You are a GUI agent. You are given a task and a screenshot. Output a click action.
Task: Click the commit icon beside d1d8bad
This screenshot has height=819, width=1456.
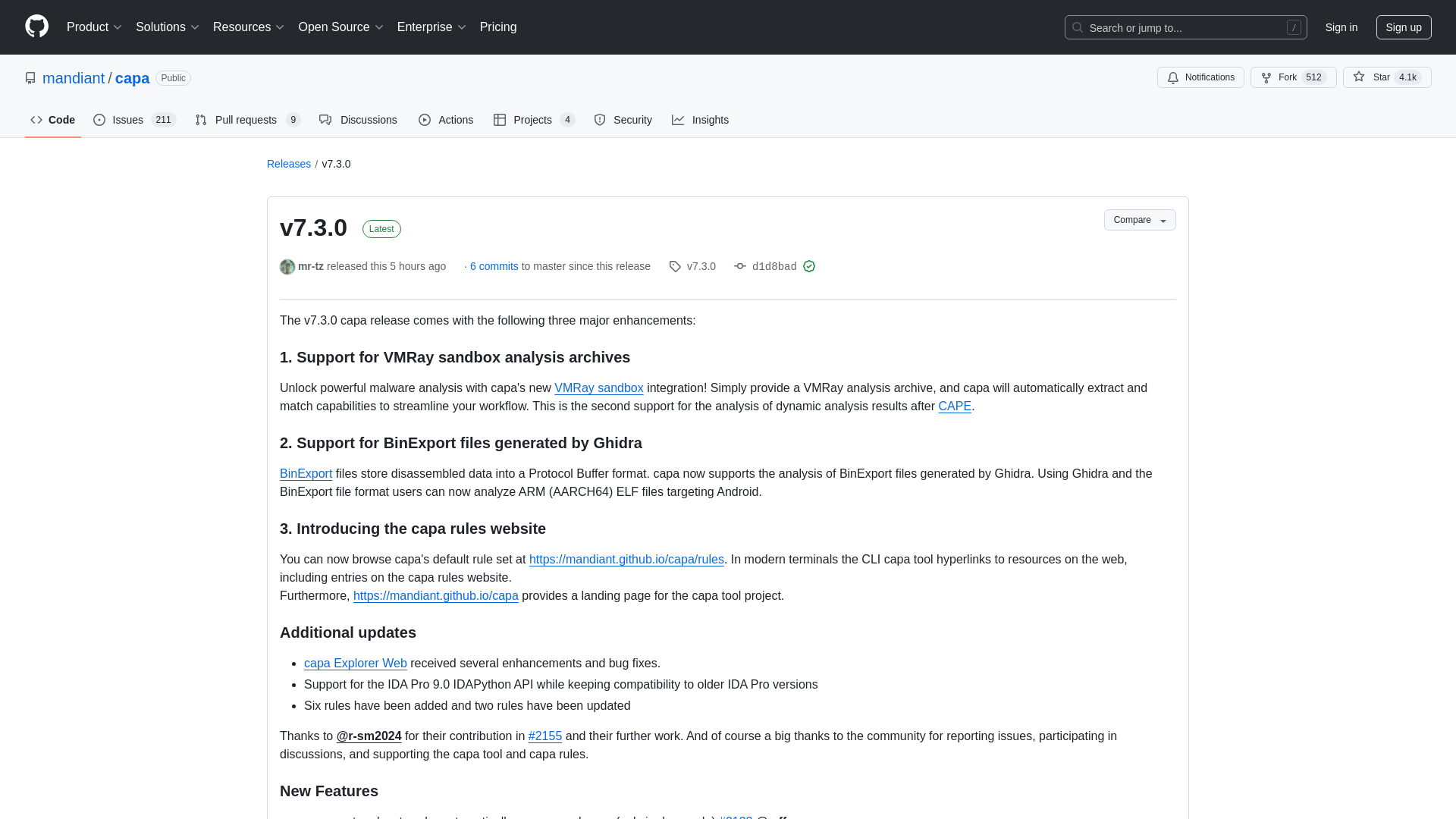pyautogui.click(x=740, y=266)
